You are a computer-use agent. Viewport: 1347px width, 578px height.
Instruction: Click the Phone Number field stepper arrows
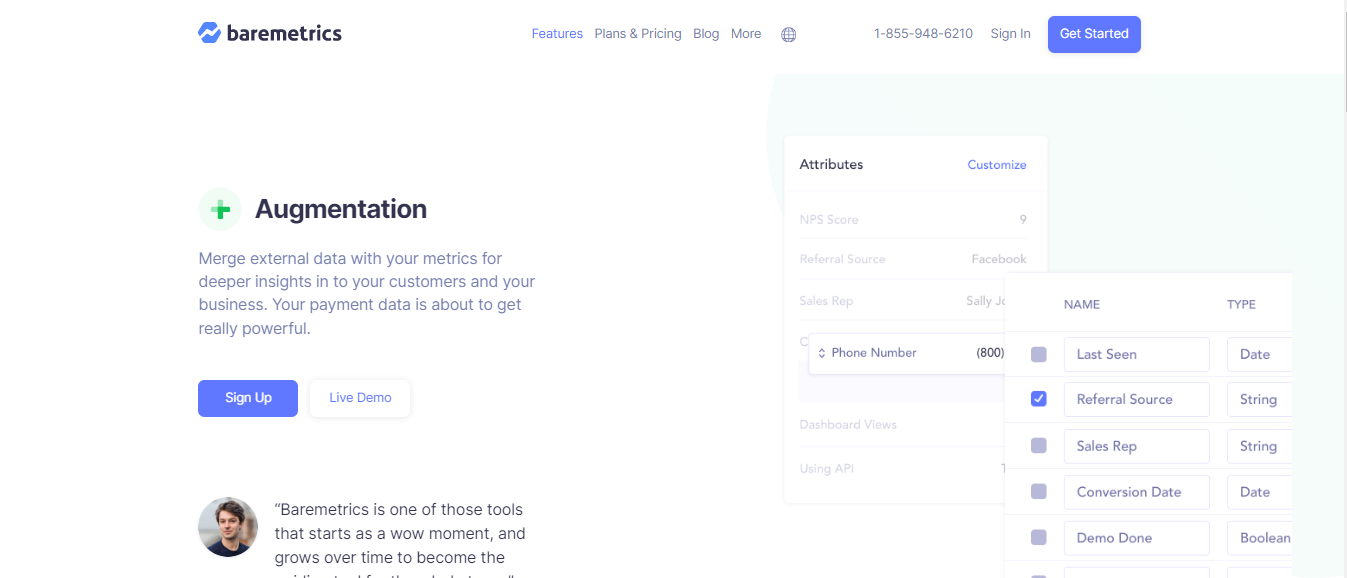click(x=822, y=352)
